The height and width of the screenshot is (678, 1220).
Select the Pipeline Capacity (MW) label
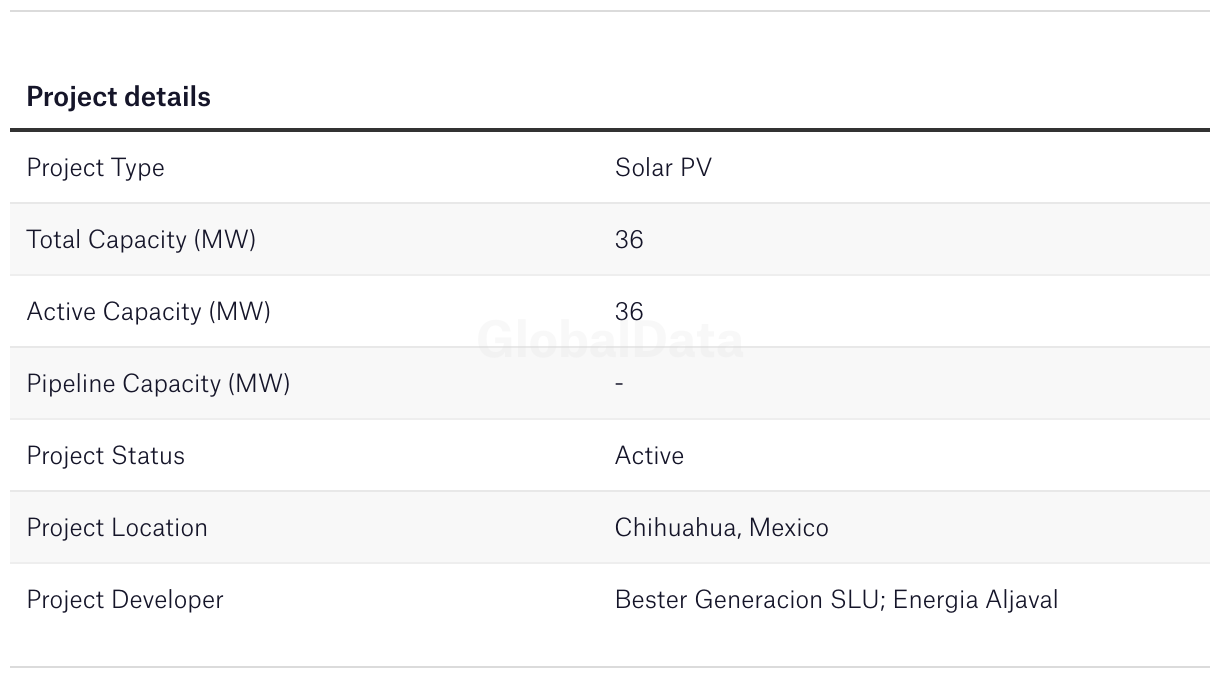click(158, 384)
